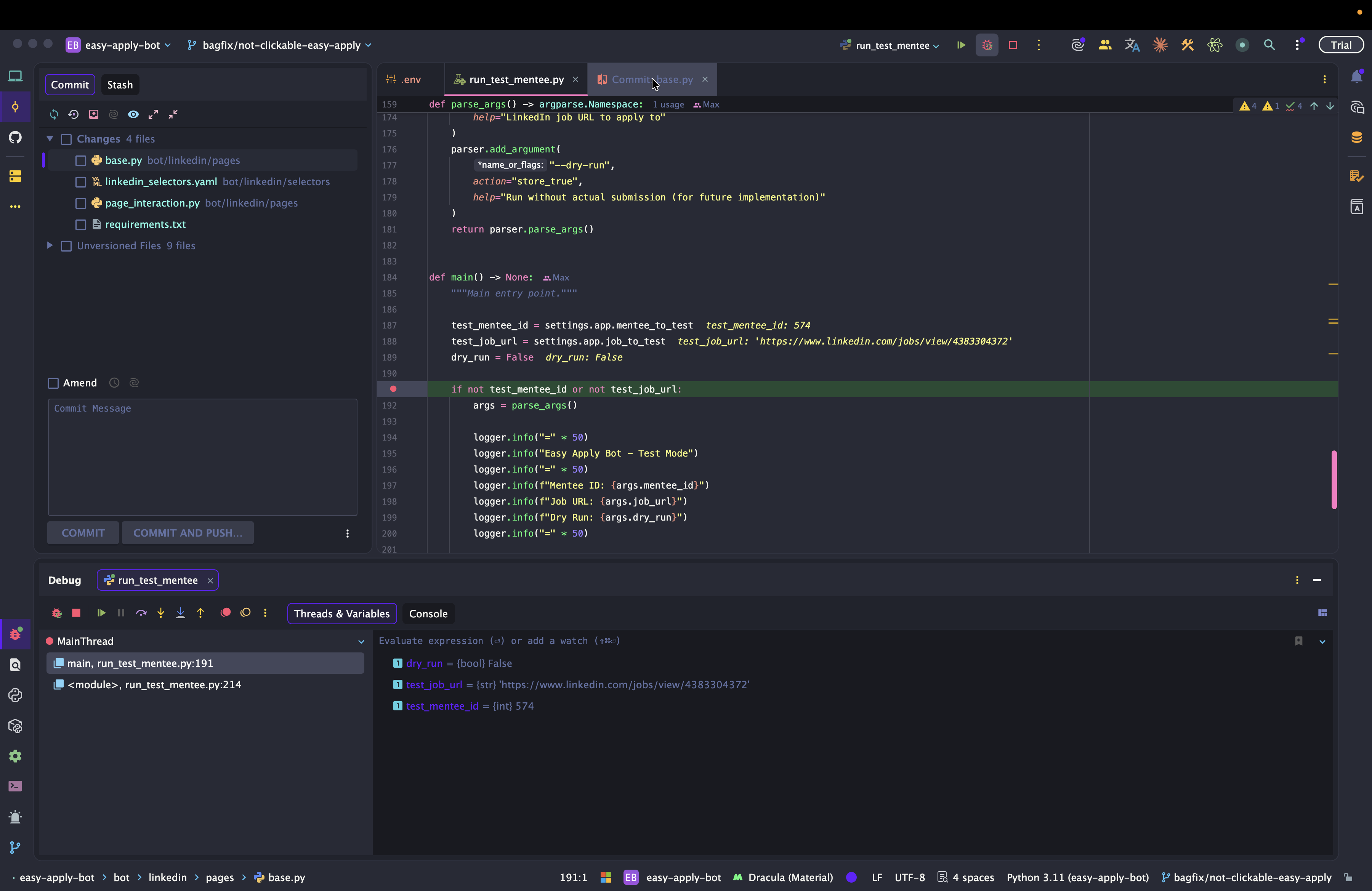Click the View Breakpoints red circle icon

[x=225, y=613]
